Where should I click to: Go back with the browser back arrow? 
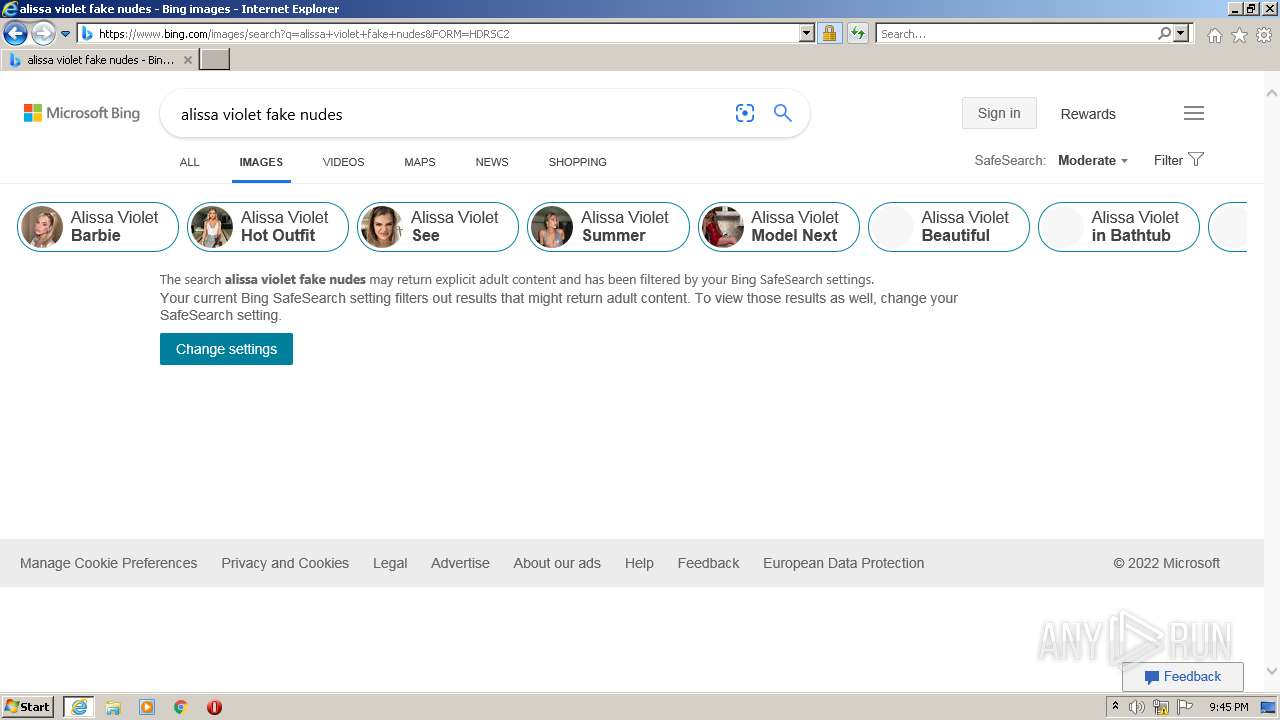point(15,33)
